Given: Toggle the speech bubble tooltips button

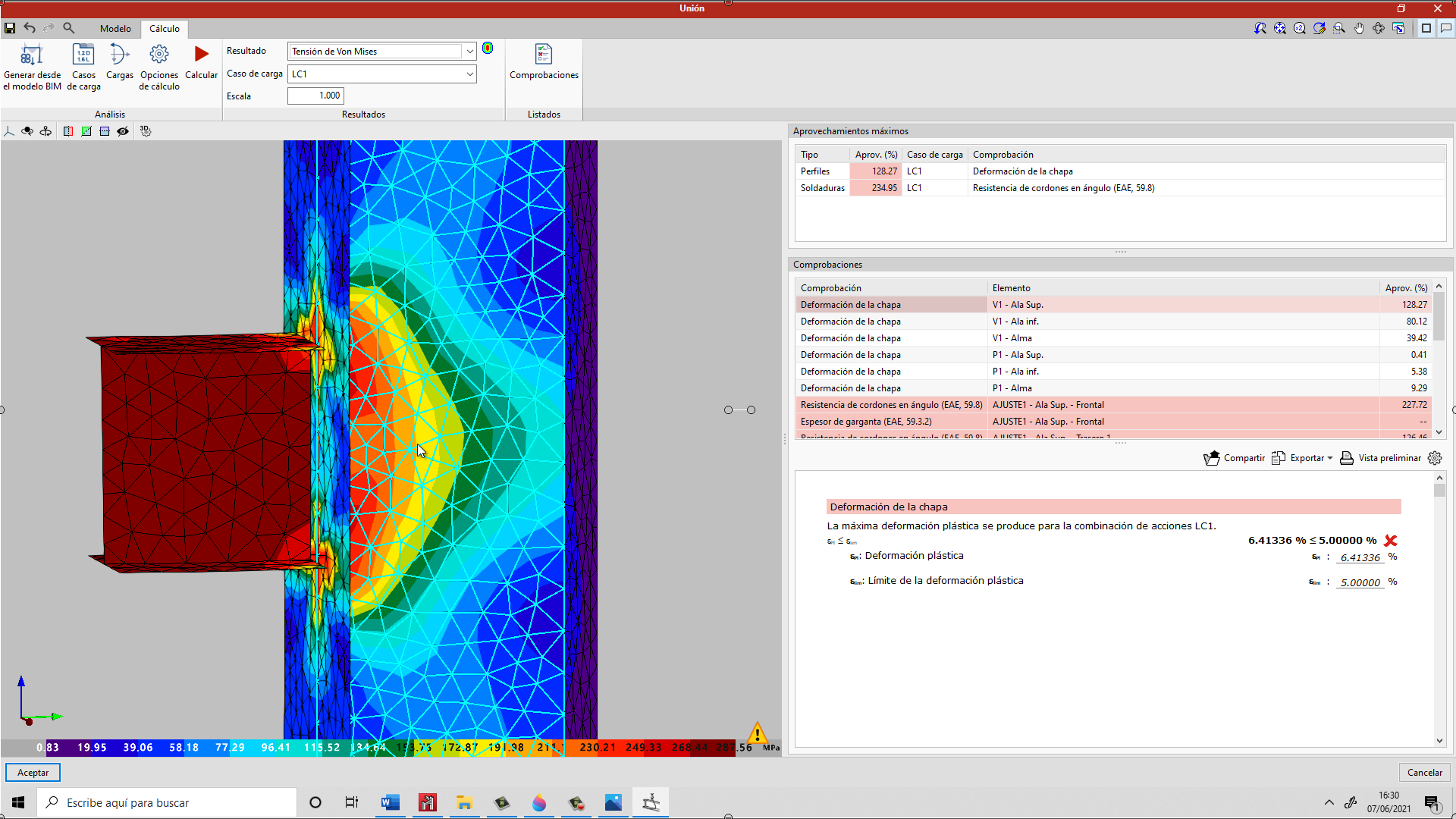Looking at the screenshot, I should [1445, 28].
